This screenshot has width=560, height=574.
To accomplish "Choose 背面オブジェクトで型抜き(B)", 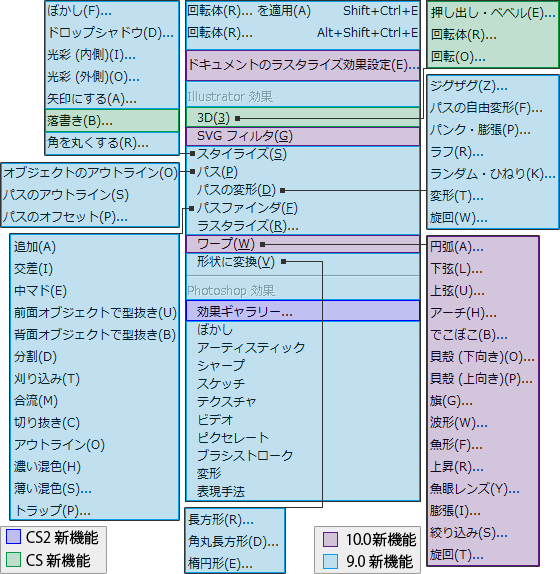I will (94, 335).
